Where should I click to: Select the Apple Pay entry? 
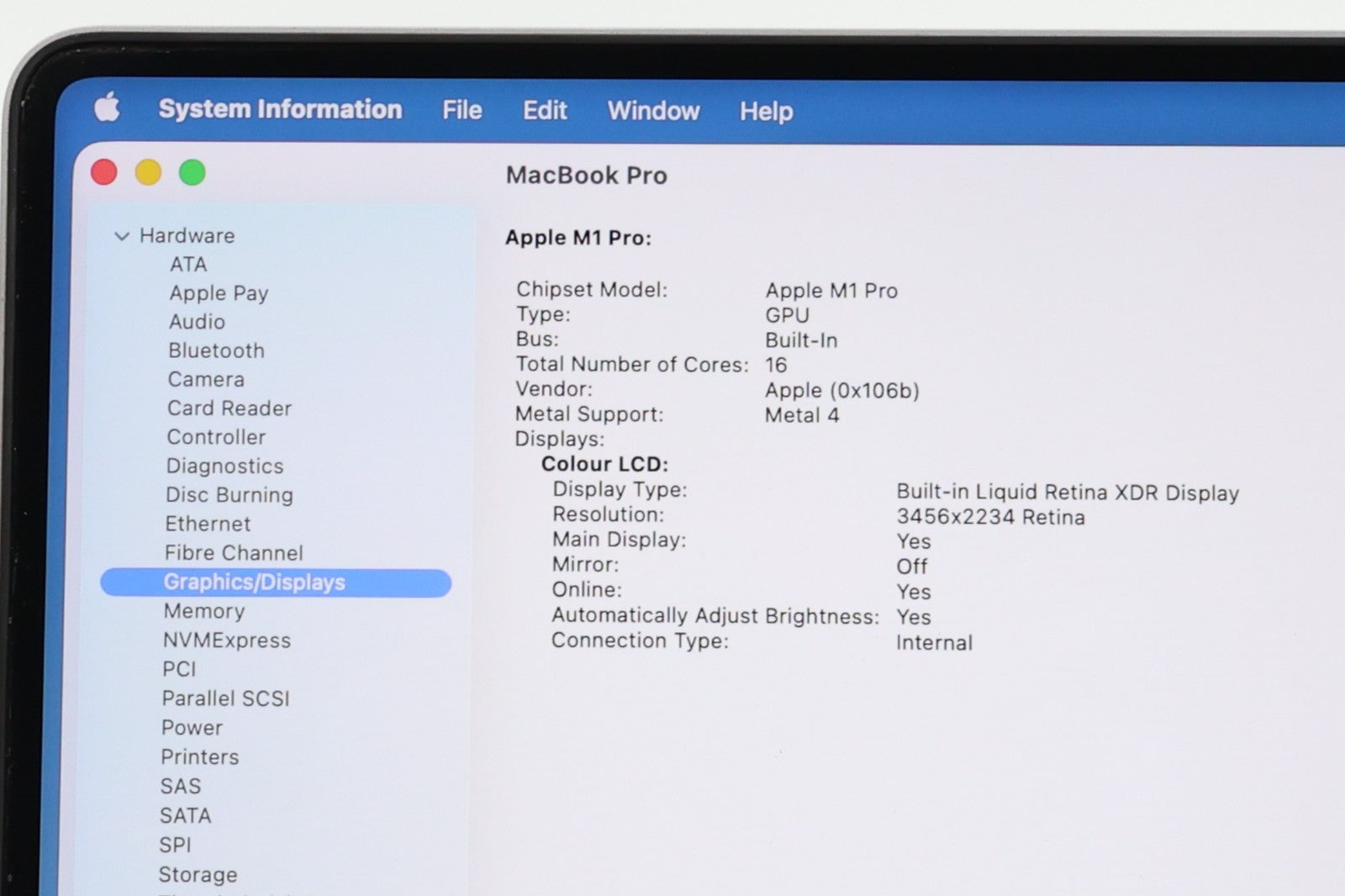219,293
